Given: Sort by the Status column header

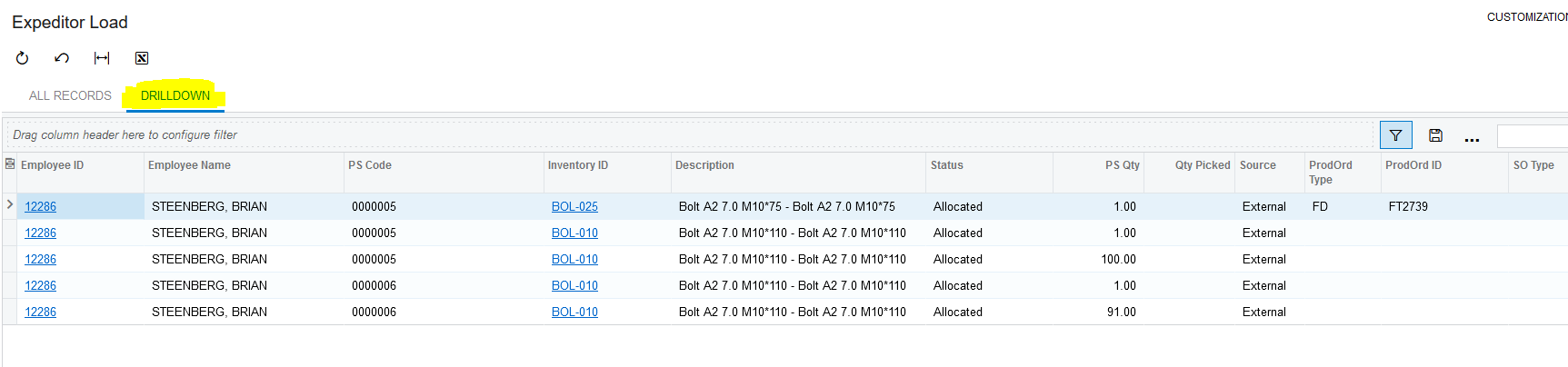Looking at the screenshot, I should 946,165.
